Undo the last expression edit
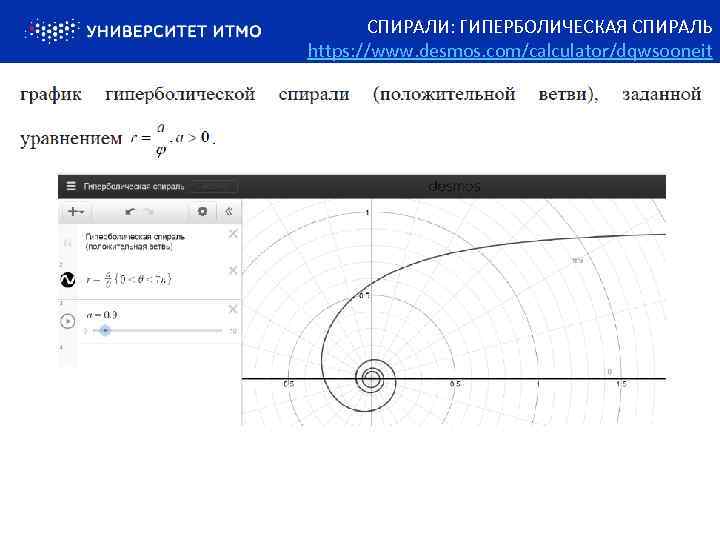 (130, 211)
